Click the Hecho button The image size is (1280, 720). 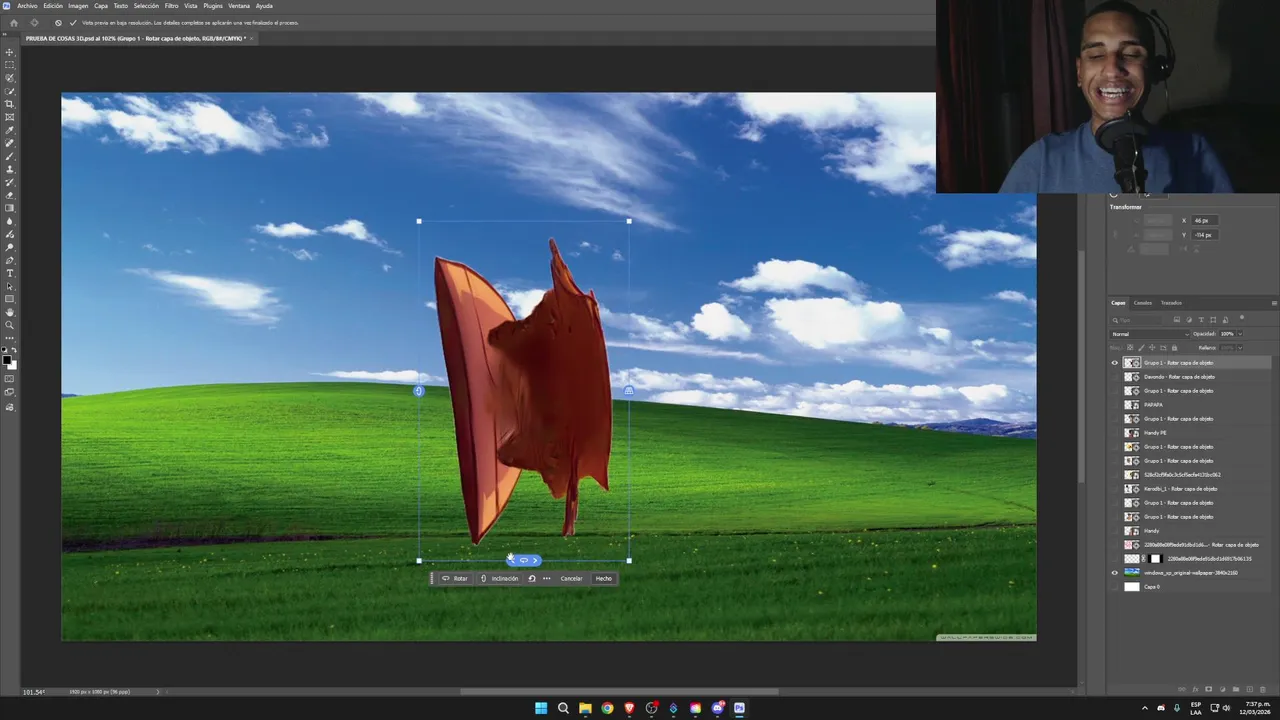[603, 578]
